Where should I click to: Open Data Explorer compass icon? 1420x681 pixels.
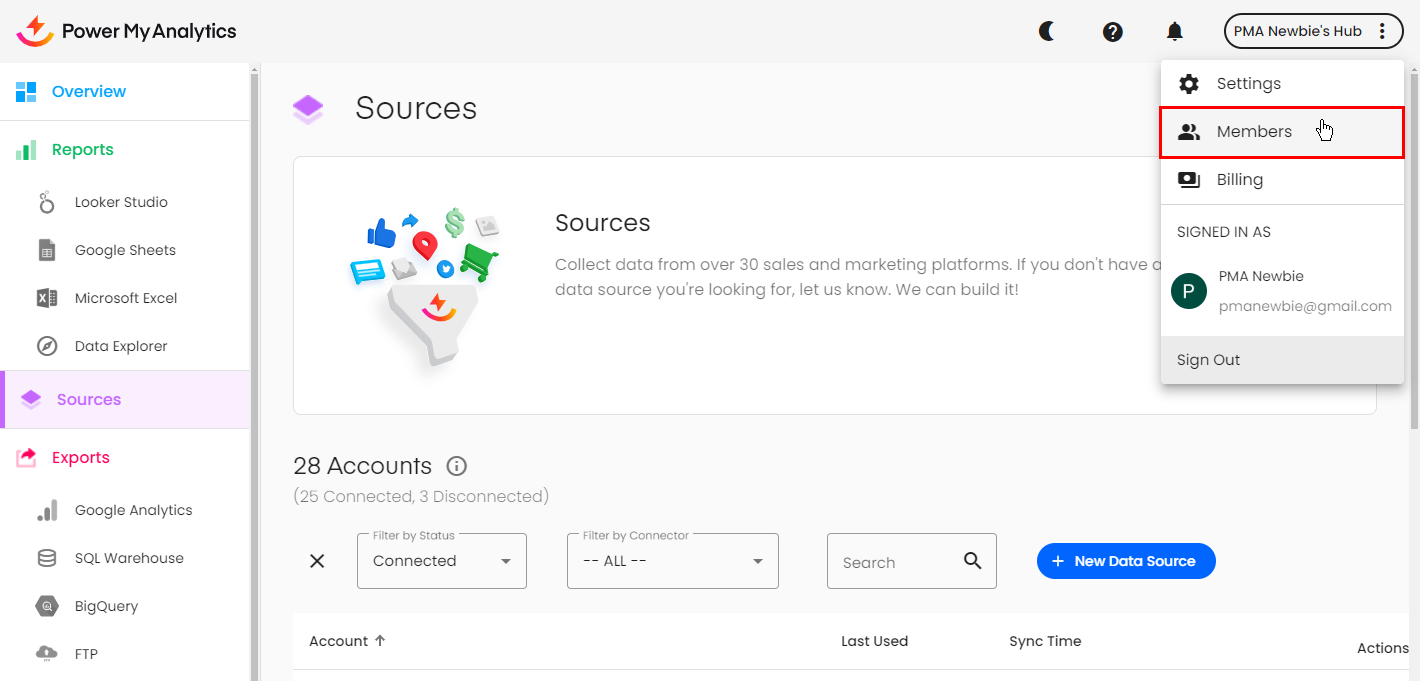click(47, 346)
